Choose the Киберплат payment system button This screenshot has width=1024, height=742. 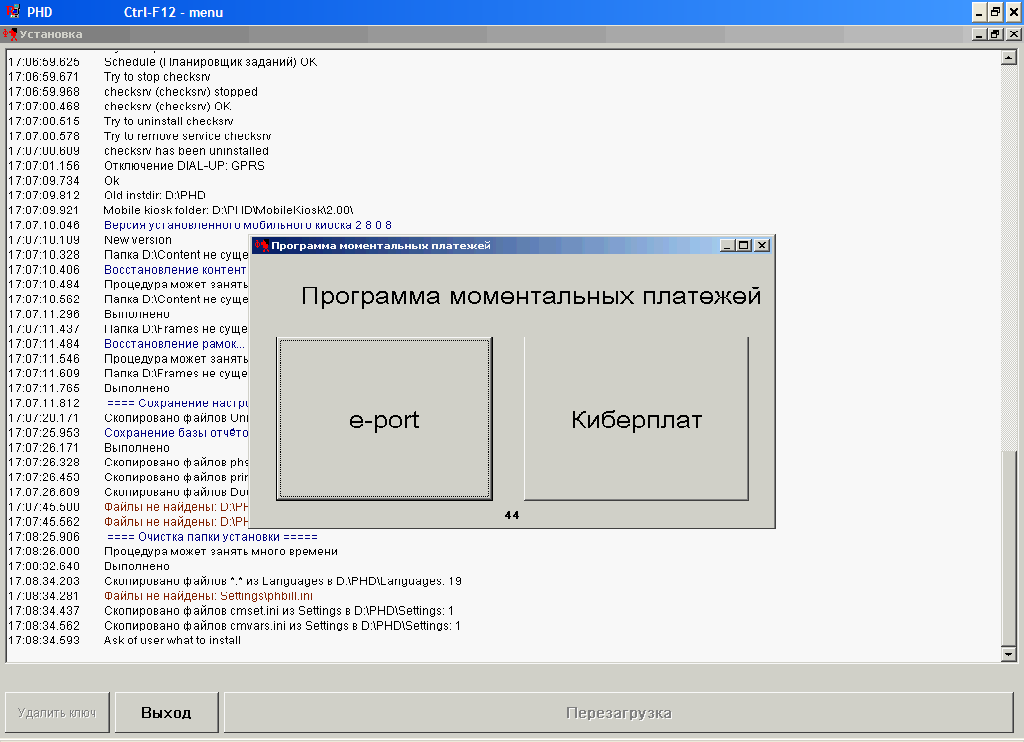[x=636, y=419]
